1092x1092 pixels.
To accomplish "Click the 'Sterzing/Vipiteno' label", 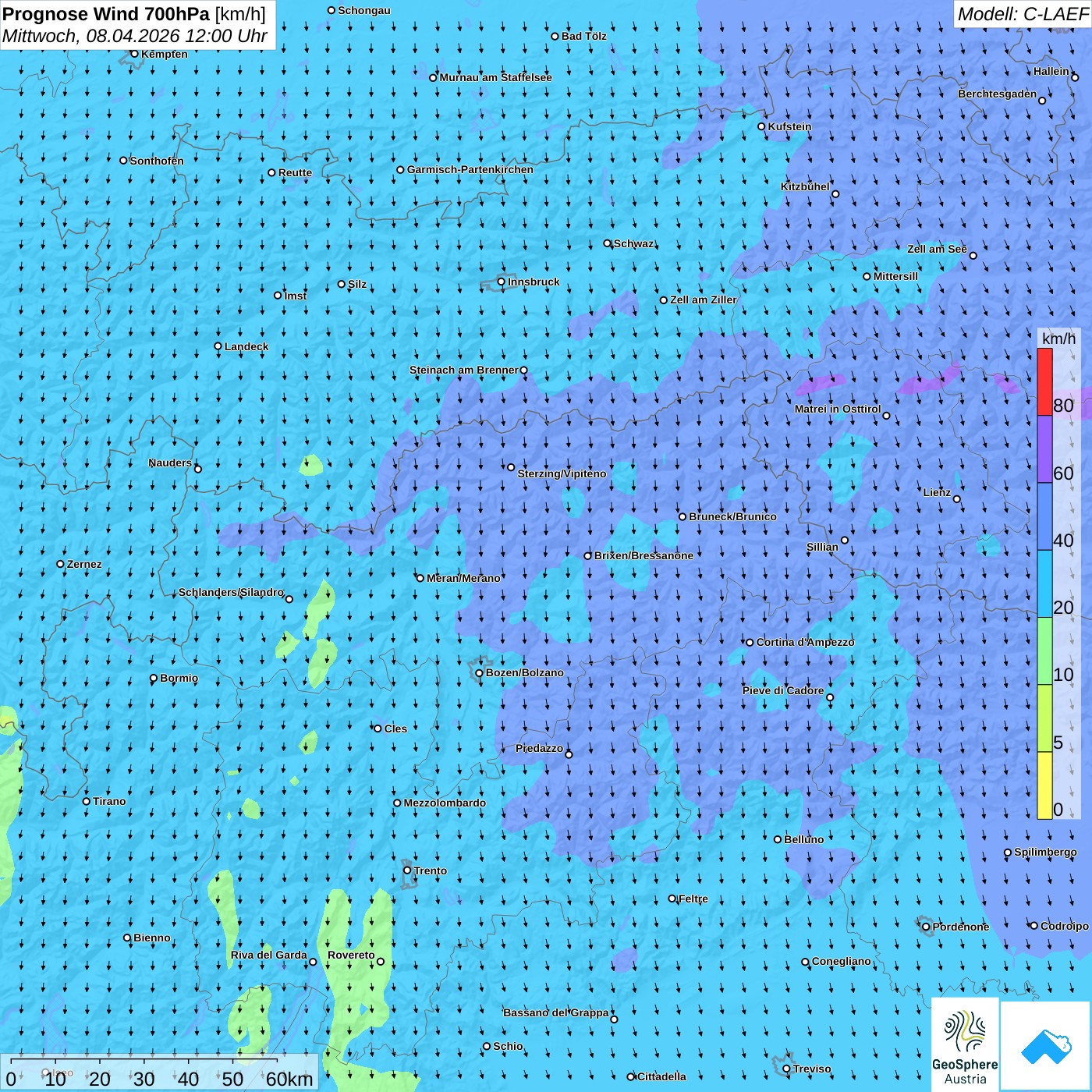I will coord(562,473).
